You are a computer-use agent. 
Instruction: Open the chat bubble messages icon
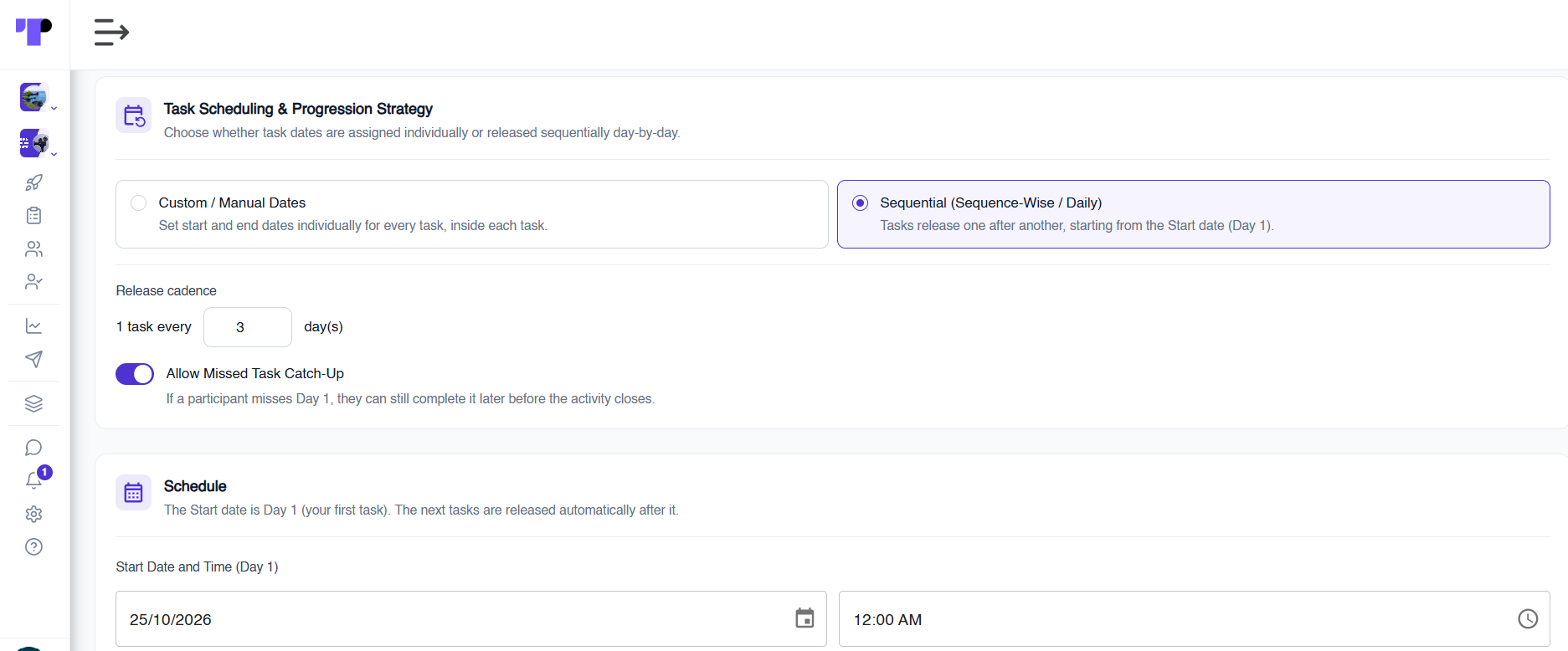(x=33, y=448)
